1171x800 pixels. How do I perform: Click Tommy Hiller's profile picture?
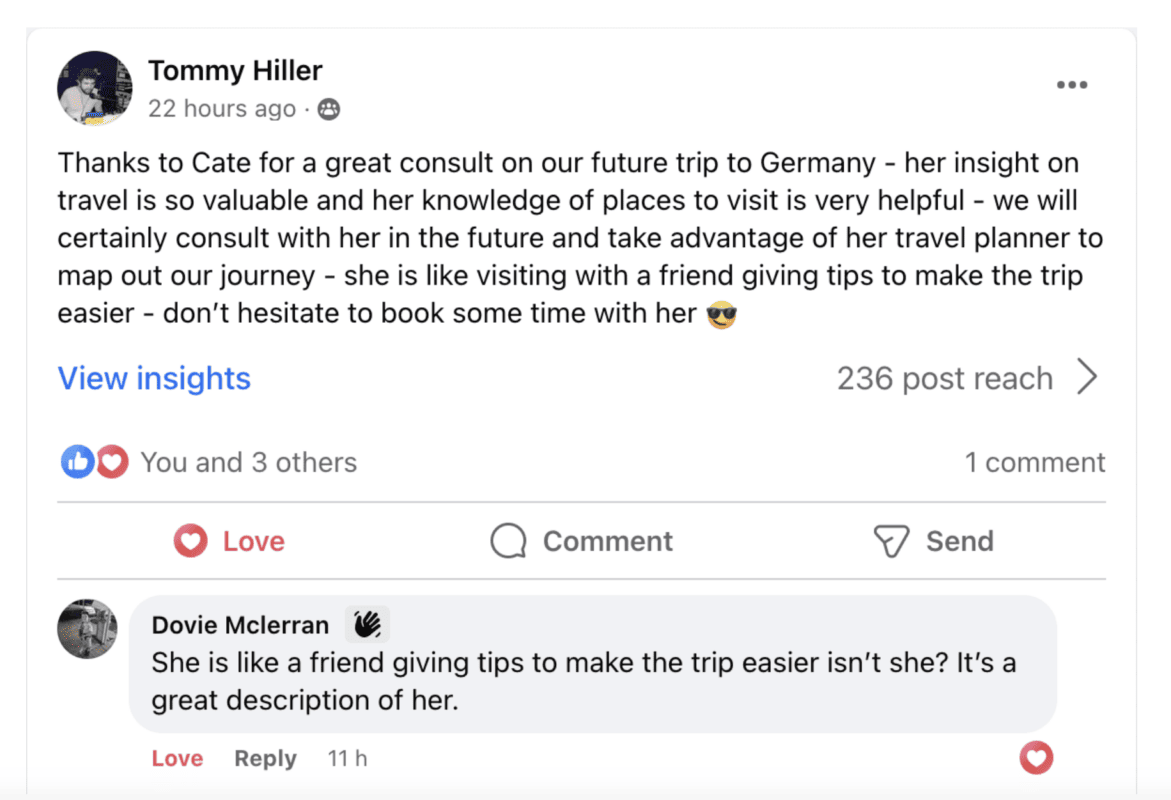coord(95,88)
